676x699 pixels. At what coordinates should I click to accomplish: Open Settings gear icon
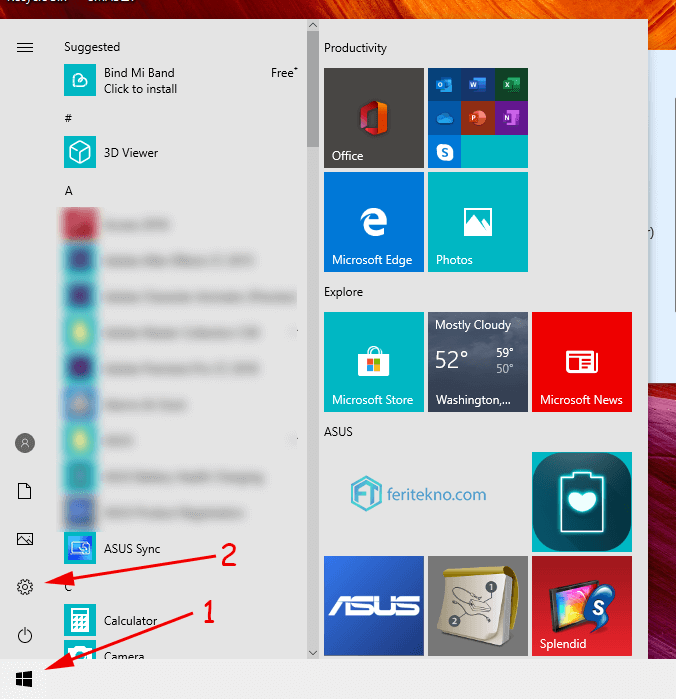click(x=25, y=587)
